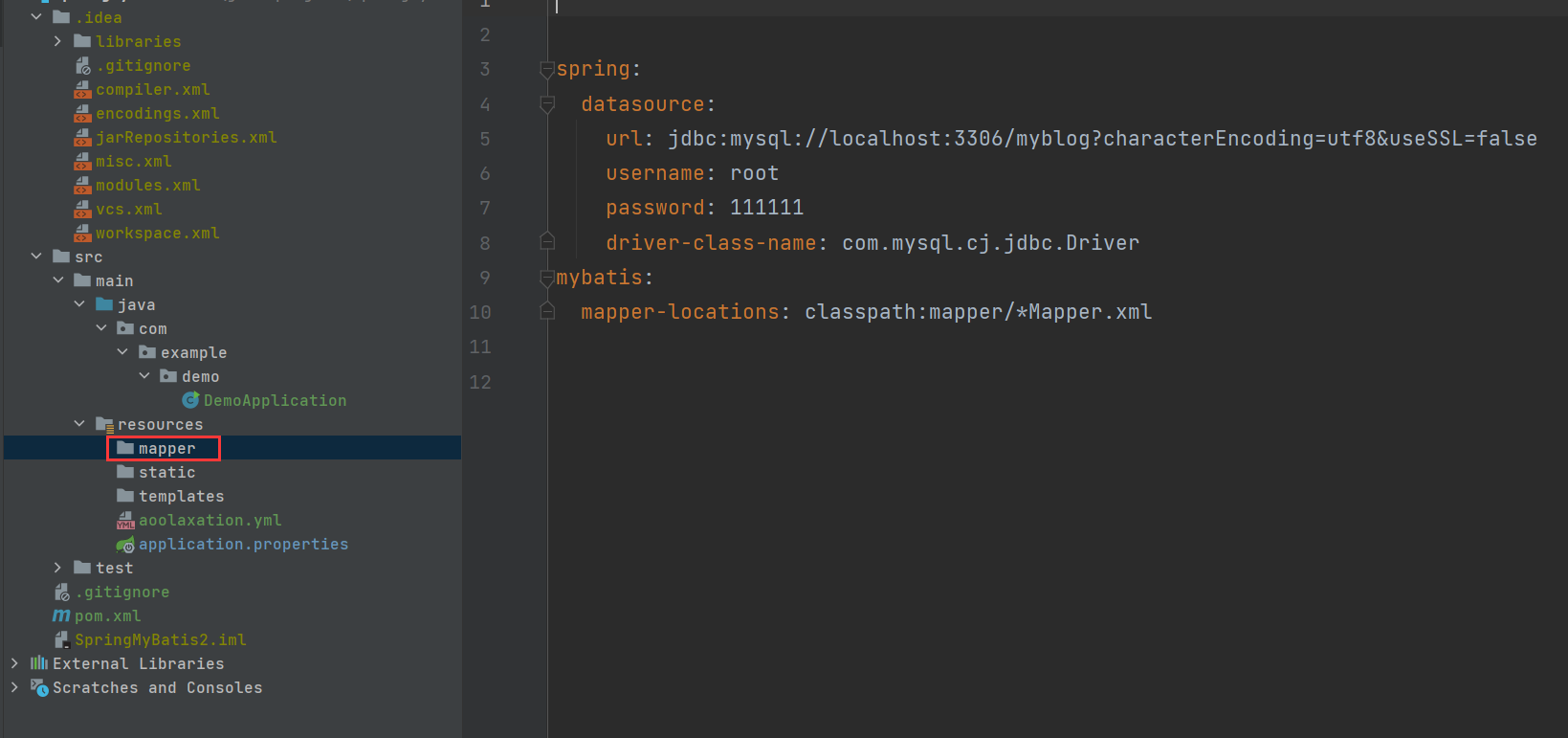This screenshot has width=1568, height=738.
Task: Click the password value 111111
Action: tap(767, 208)
